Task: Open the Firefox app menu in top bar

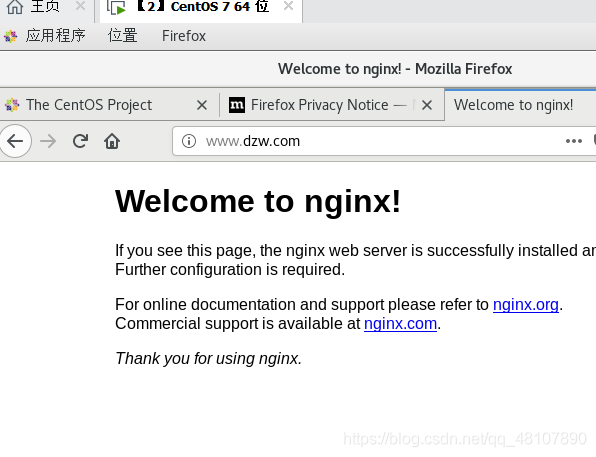Action: click(x=184, y=36)
